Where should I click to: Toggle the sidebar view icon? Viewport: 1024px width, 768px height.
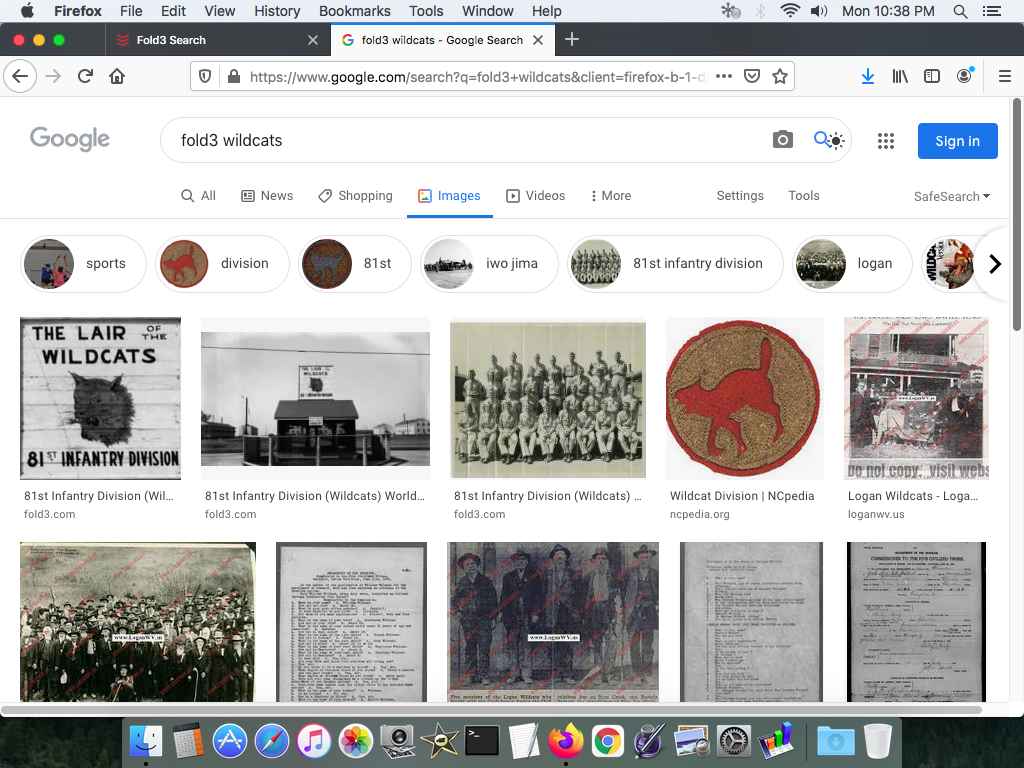(x=932, y=76)
